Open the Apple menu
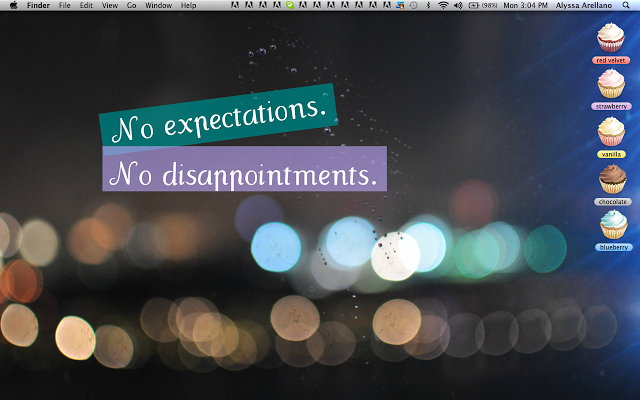This screenshot has width=640, height=400. 14,6
